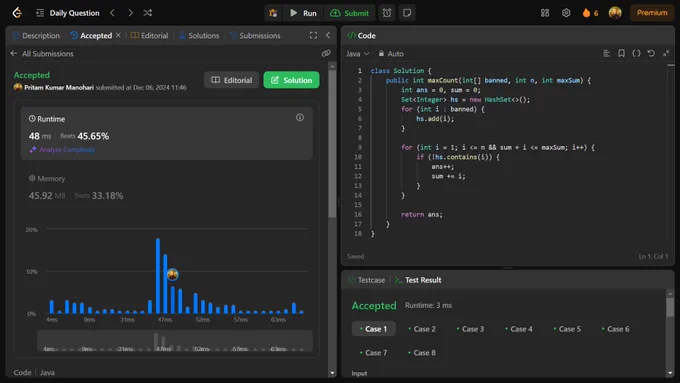This screenshot has width=680, height=383.
Task: Click the Premium button
Action: (652, 13)
